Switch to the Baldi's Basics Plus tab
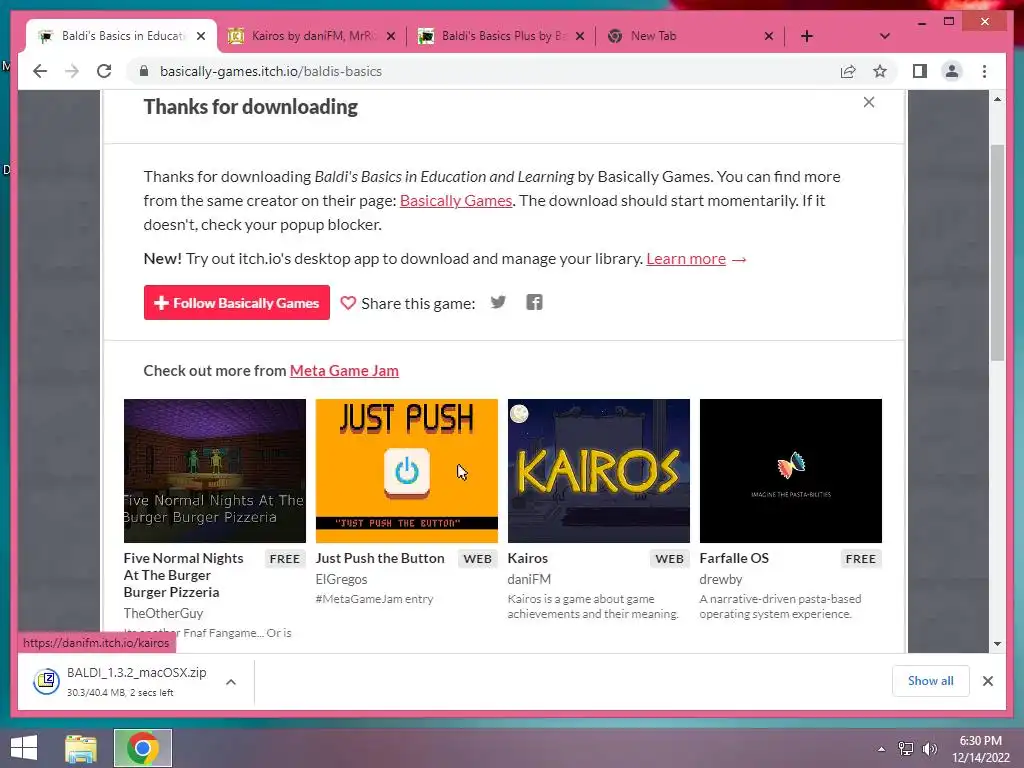This screenshot has height=768, width=1024. pyautogui.click(x=501, y=36)
